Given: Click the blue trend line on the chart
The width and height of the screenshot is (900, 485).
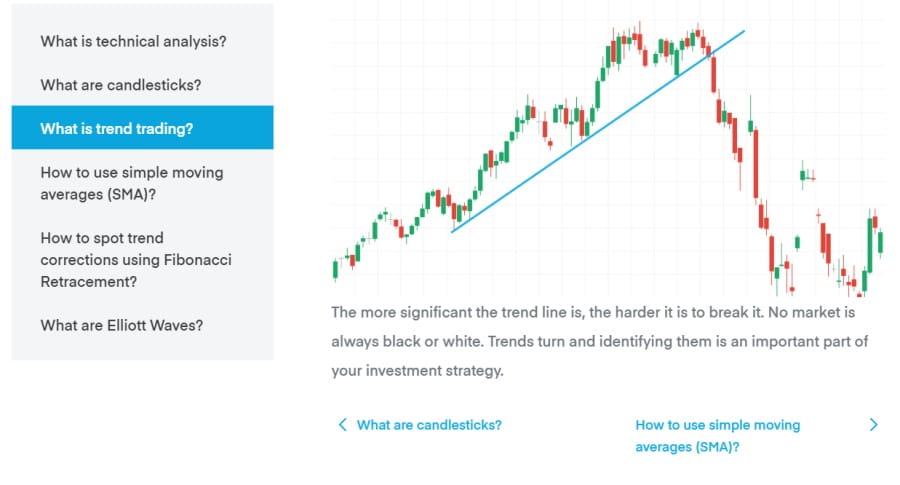Looking at the screenshot, I should [x=598, y=131].
